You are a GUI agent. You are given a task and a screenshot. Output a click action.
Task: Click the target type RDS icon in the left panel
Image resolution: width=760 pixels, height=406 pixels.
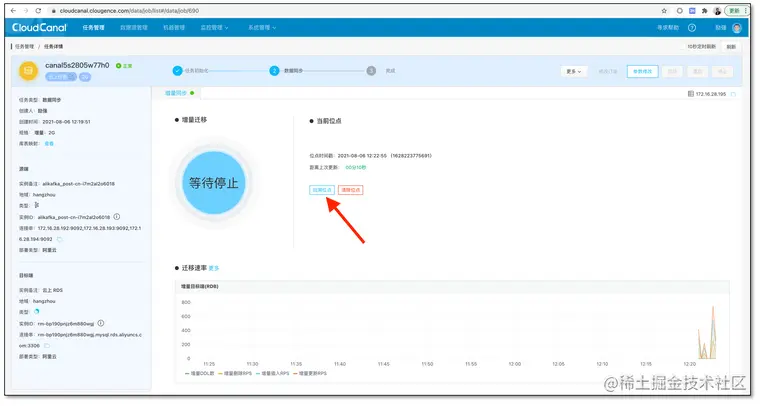(x=36, y=312)
